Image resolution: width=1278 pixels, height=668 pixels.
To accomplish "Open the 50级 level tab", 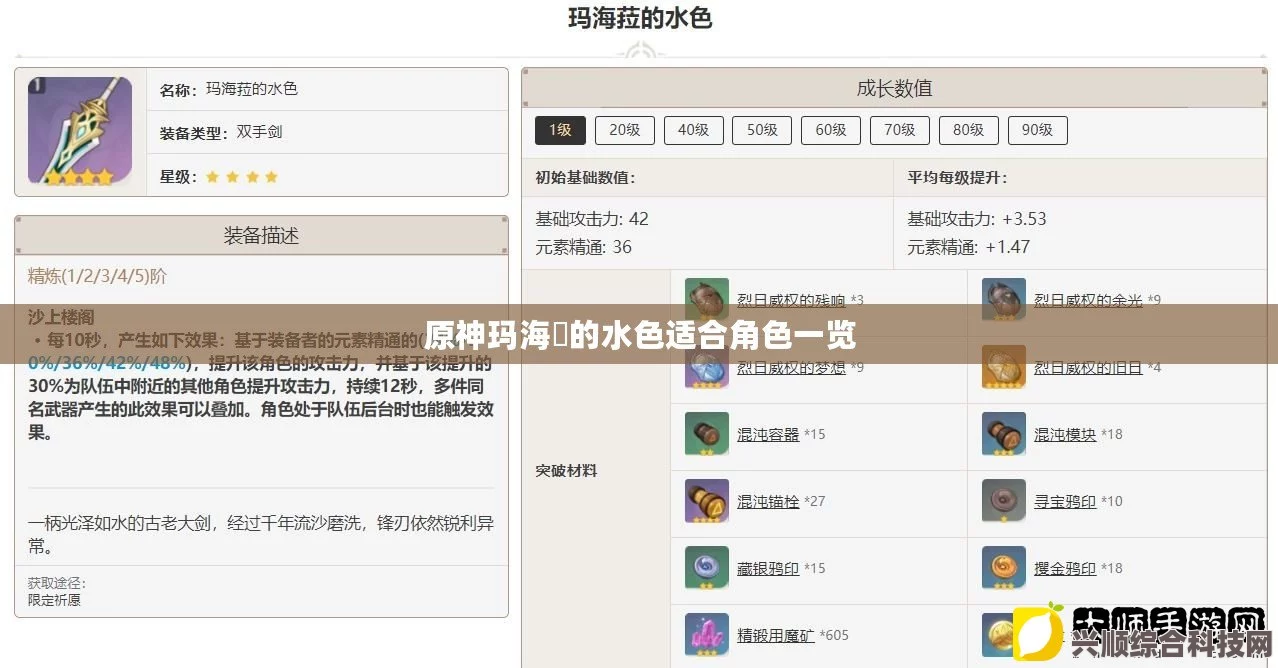I will coord(762,130).
